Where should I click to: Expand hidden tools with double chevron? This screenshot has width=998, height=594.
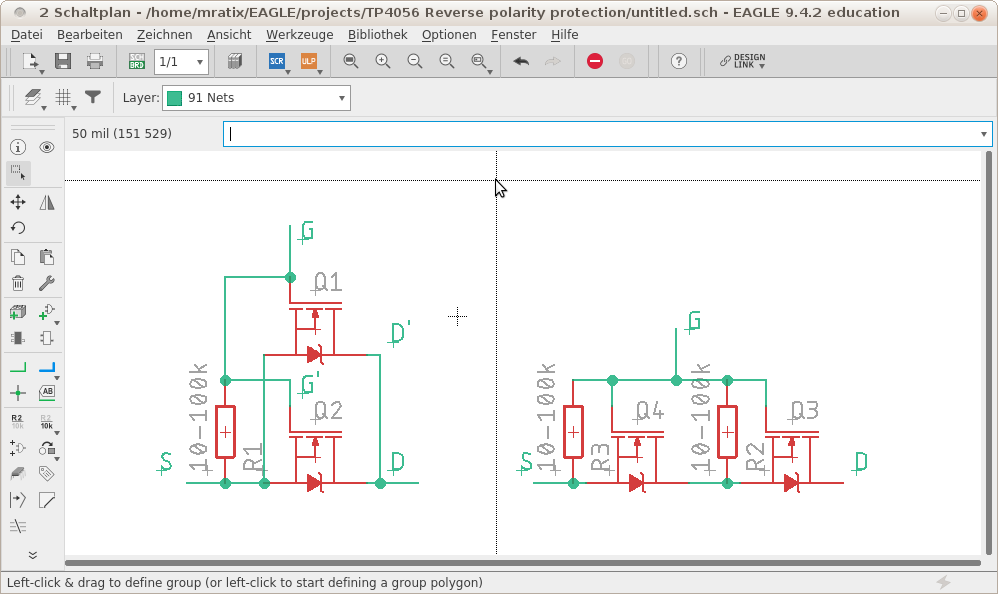[32, 555]
